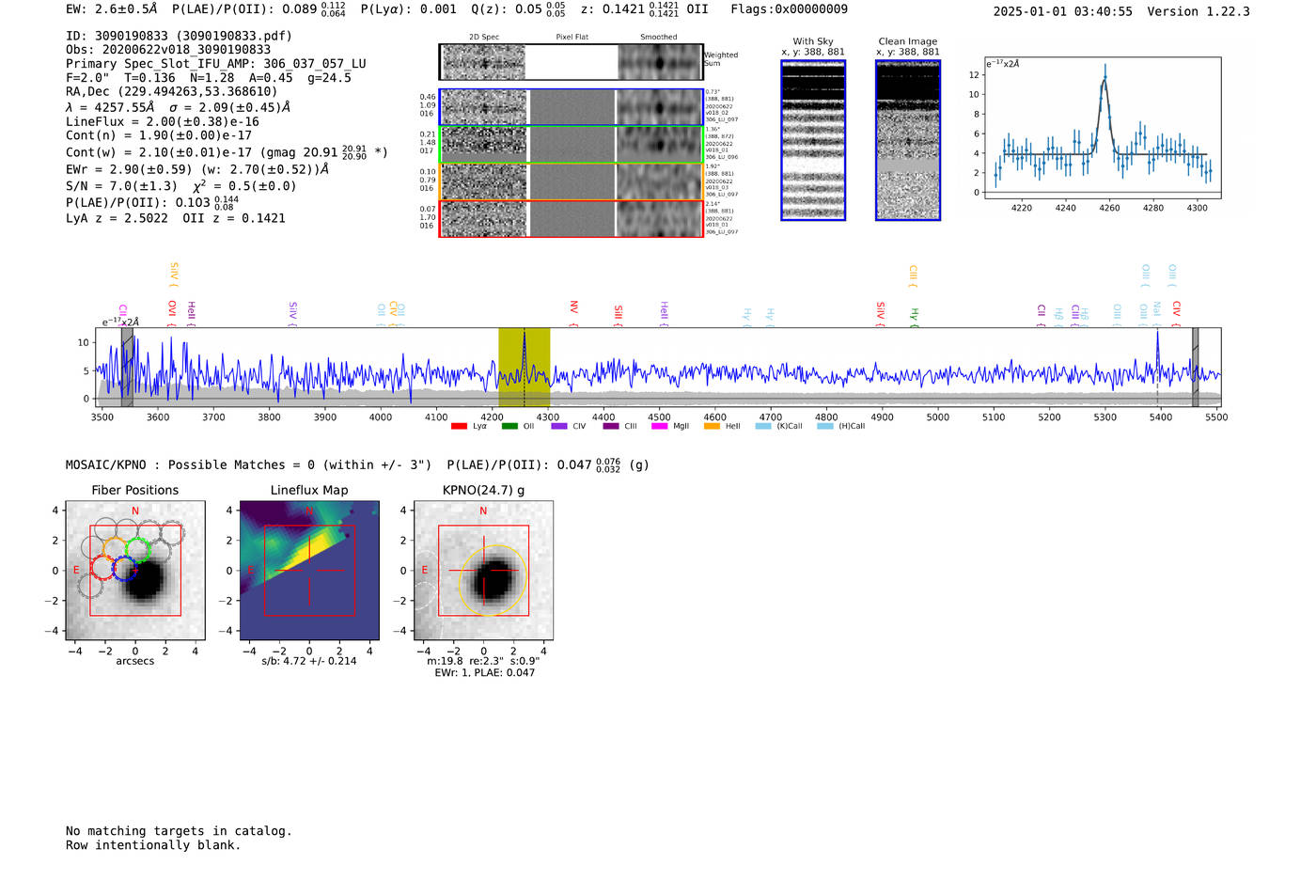Click the orange HeII legend swatch

(x=712, y=426)
